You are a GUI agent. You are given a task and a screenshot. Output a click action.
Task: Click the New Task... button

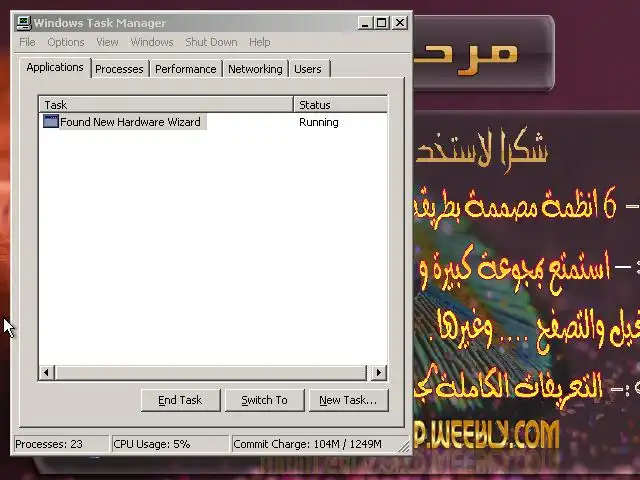(349, 400)
